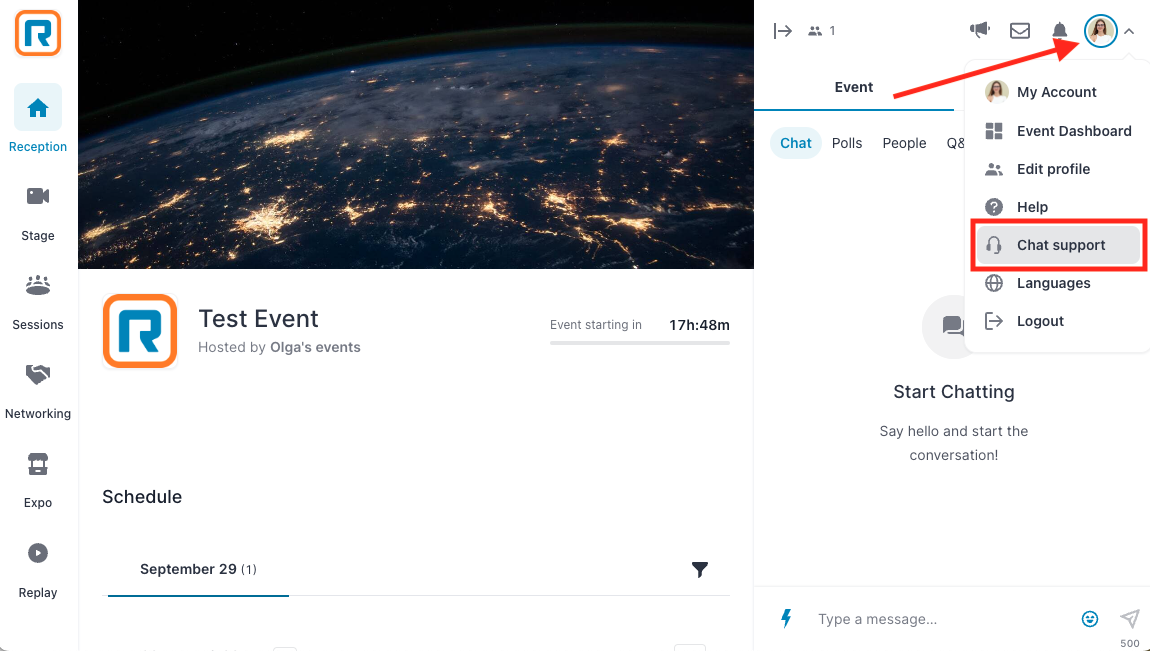Image resolution: width=1150 pixels, height=651 pixels.
Task: Open the Networking section
Action: coord(37,391)
